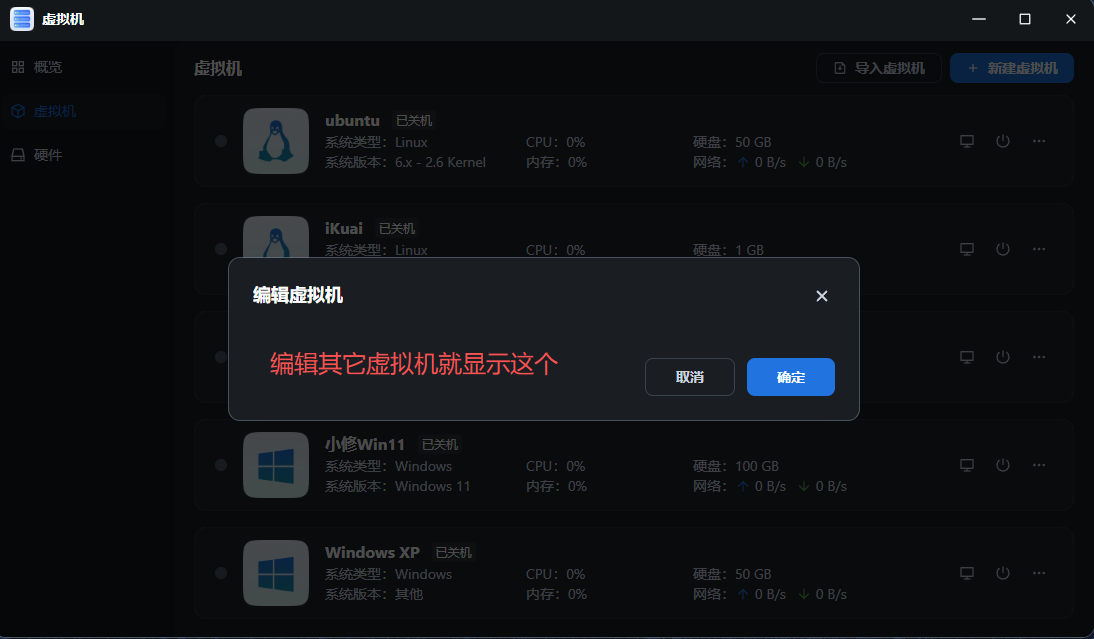Screen dimensions: 1094x639
Task: Select the 小修Win11 row radio dot
Action: (x=221, y=465)
